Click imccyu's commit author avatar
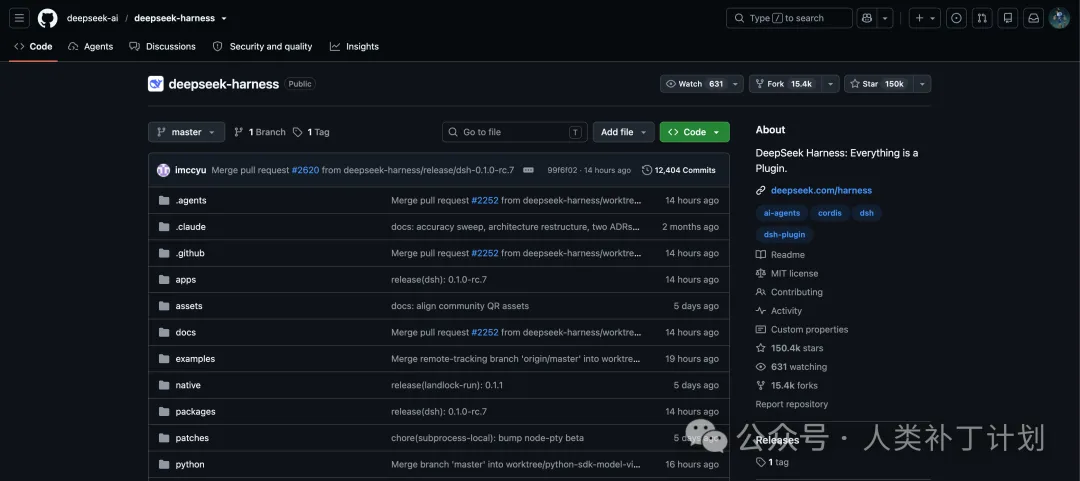 tap(163, 170)
